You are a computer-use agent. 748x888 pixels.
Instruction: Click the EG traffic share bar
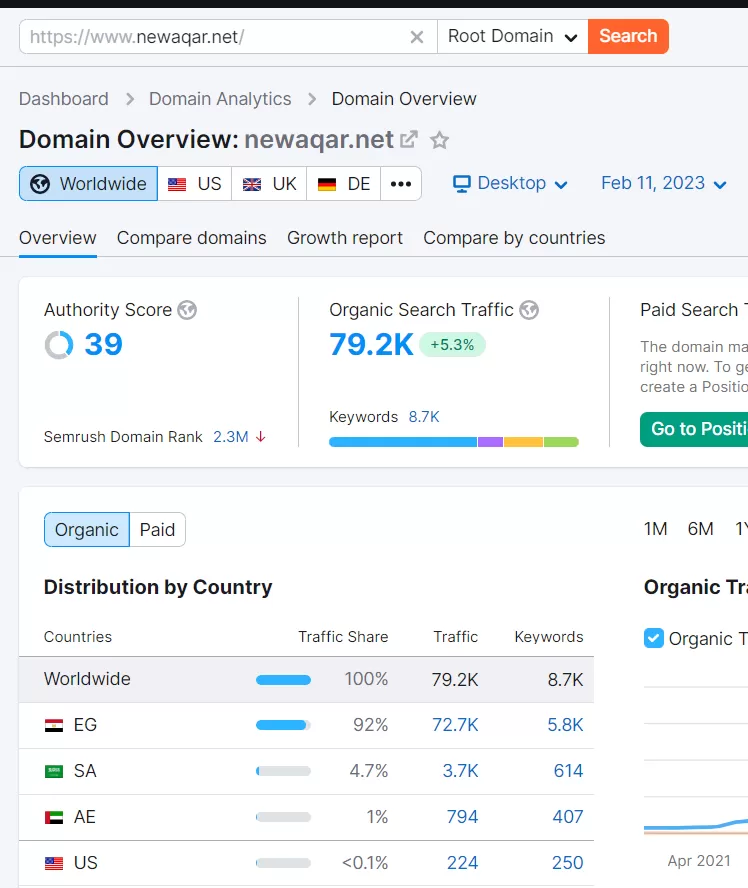283,725
